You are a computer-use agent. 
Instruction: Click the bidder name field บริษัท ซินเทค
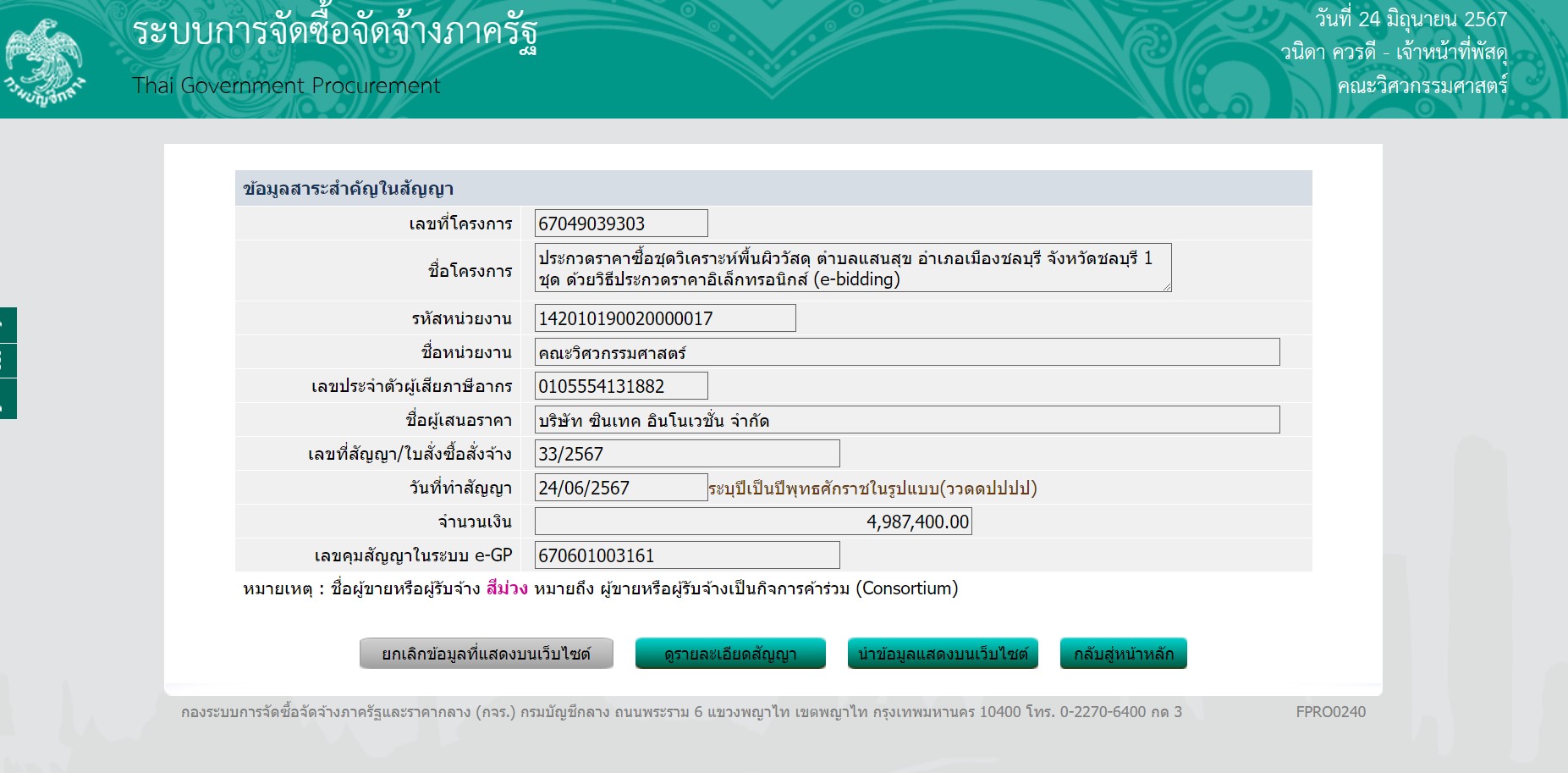[906, 420]
